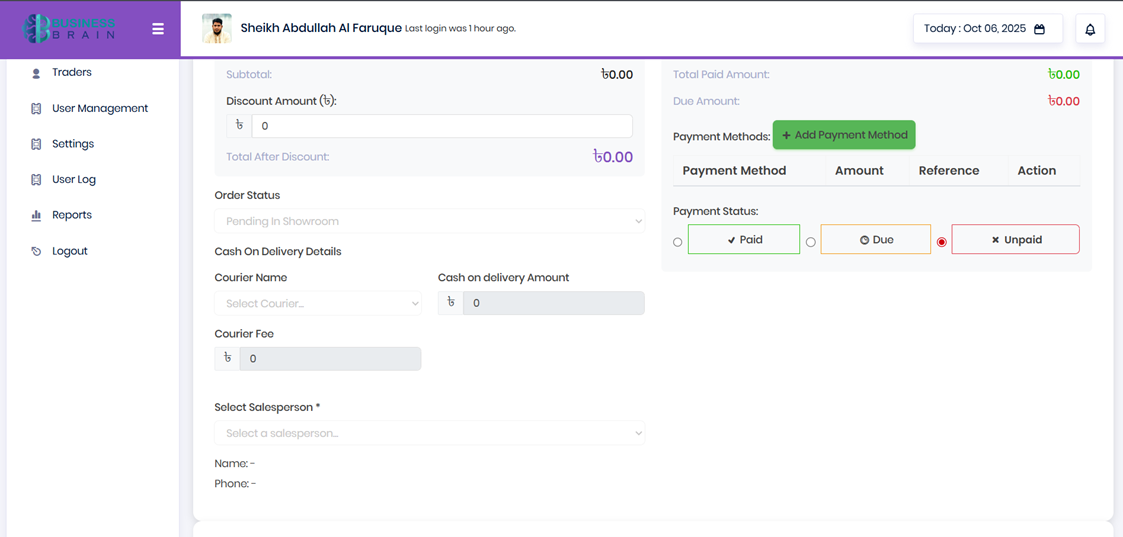Select the Unpaid payment status radio button
Screen dimensions: 1123x537
click(941, 242)
